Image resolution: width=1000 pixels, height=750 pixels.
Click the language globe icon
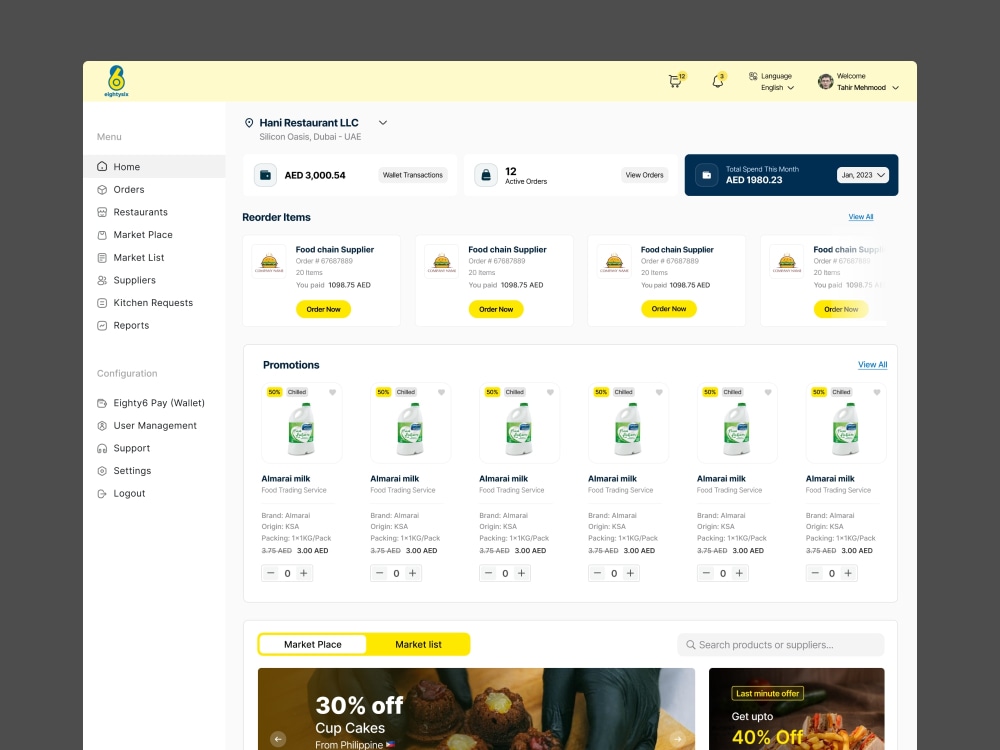click(x=753, y=76)
